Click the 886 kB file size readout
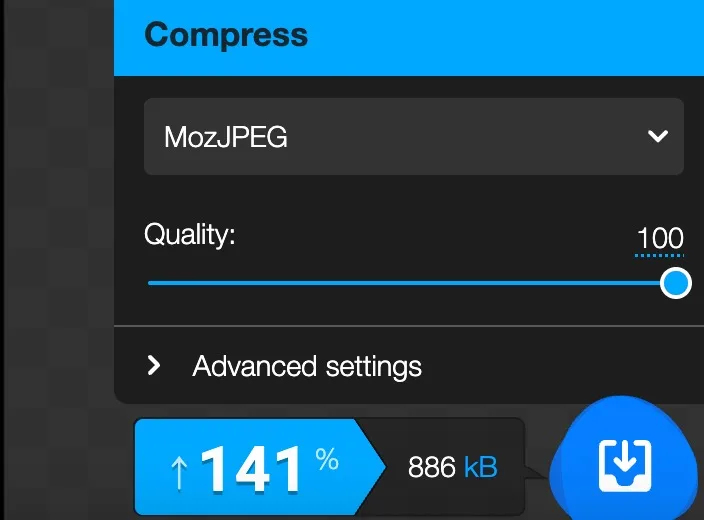Image resolution: width=704 pixels, height=520 pixels. (x=452, y=467)
